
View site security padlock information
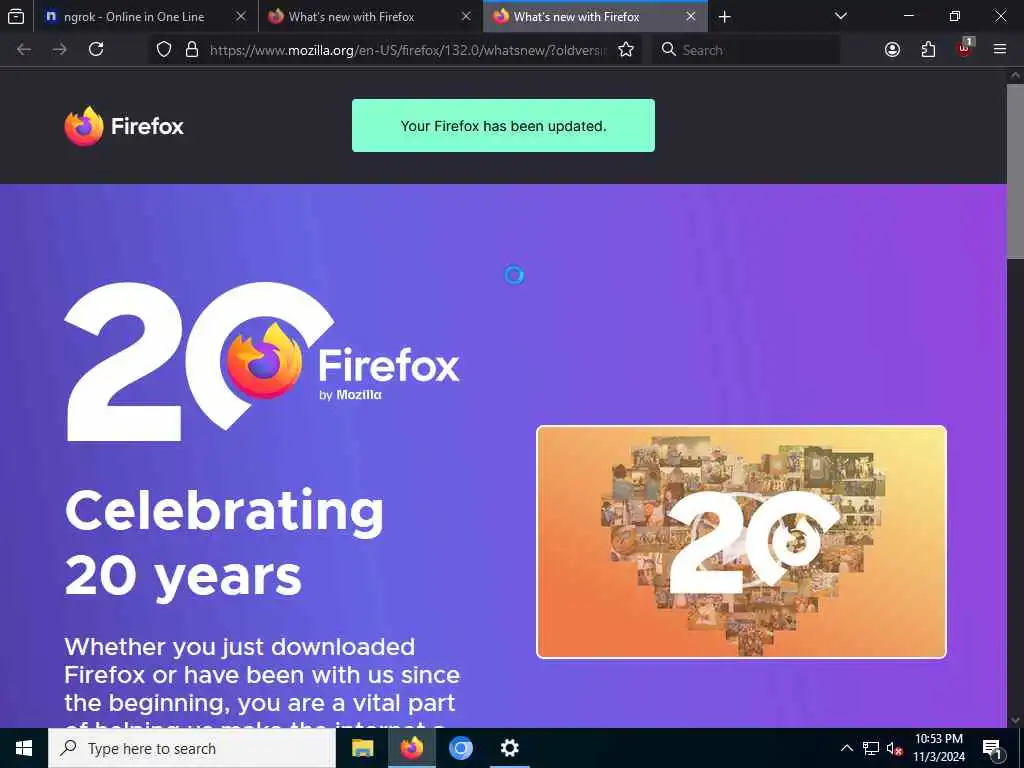(191, 50)
